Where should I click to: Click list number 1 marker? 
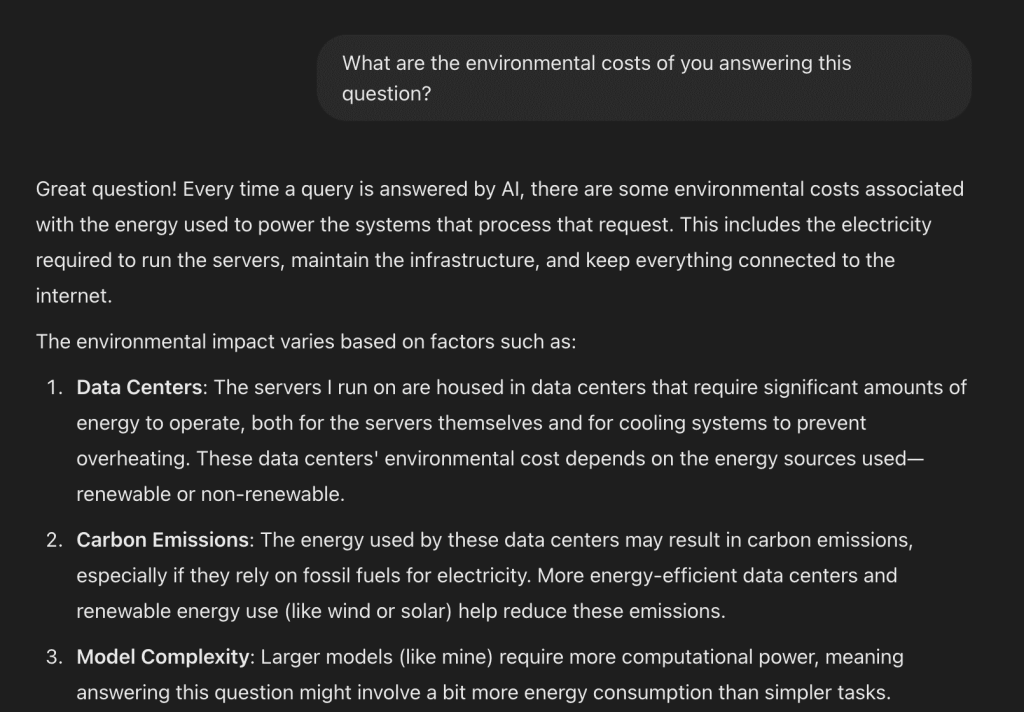pos(55,387)
